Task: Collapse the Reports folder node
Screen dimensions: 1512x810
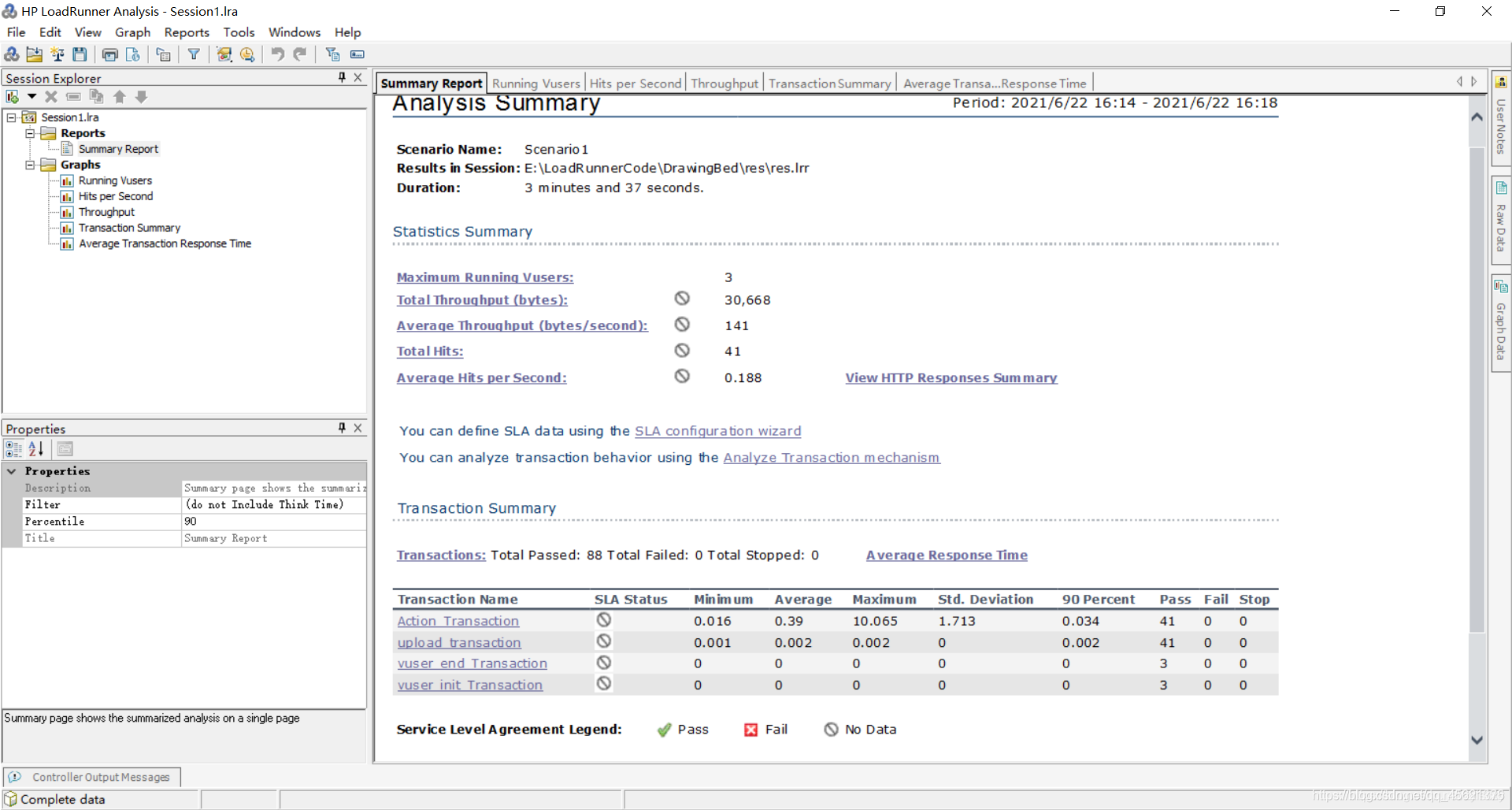Action: click(x=30, y=133)
